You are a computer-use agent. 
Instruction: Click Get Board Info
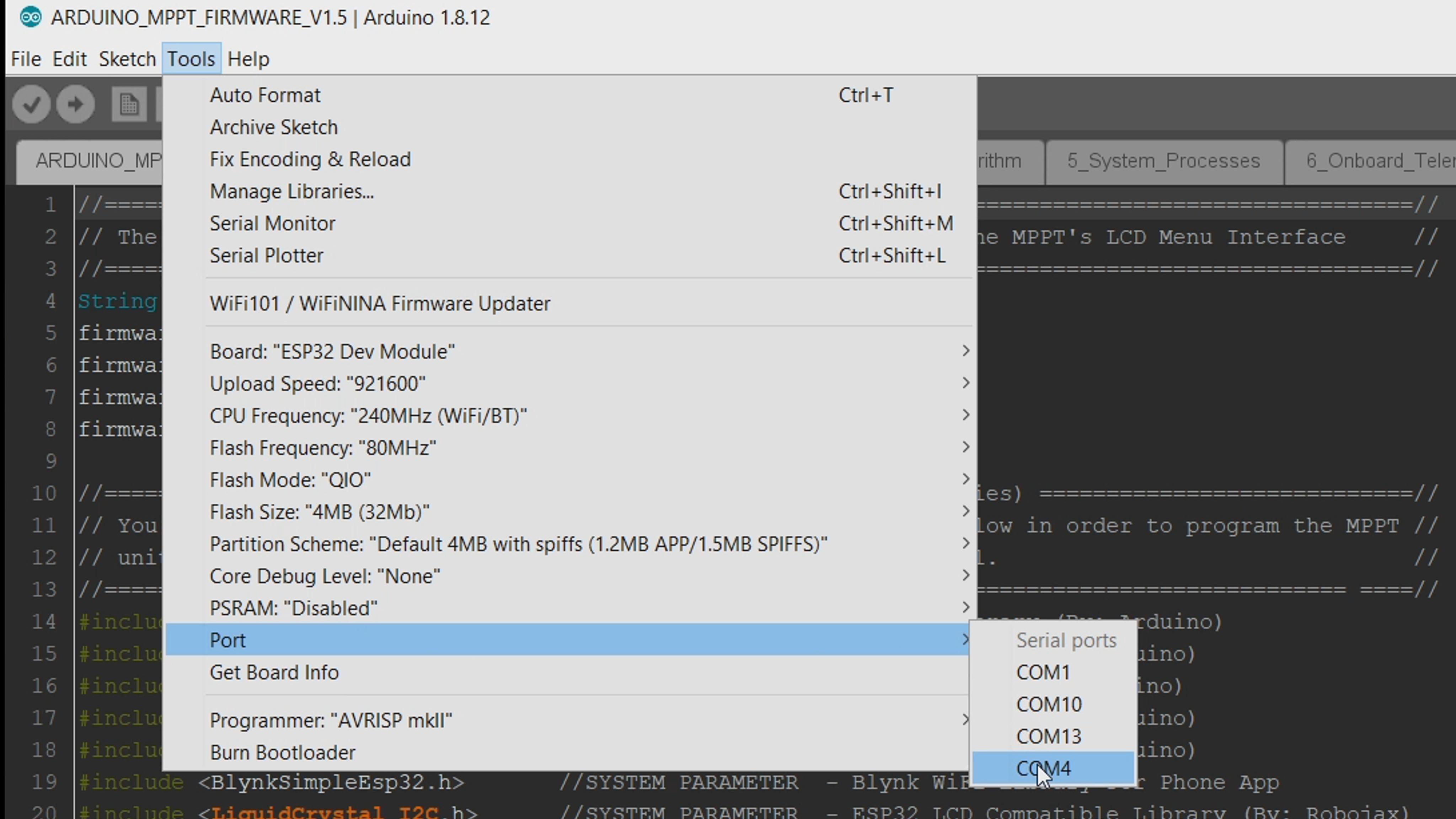coord(274,673)
